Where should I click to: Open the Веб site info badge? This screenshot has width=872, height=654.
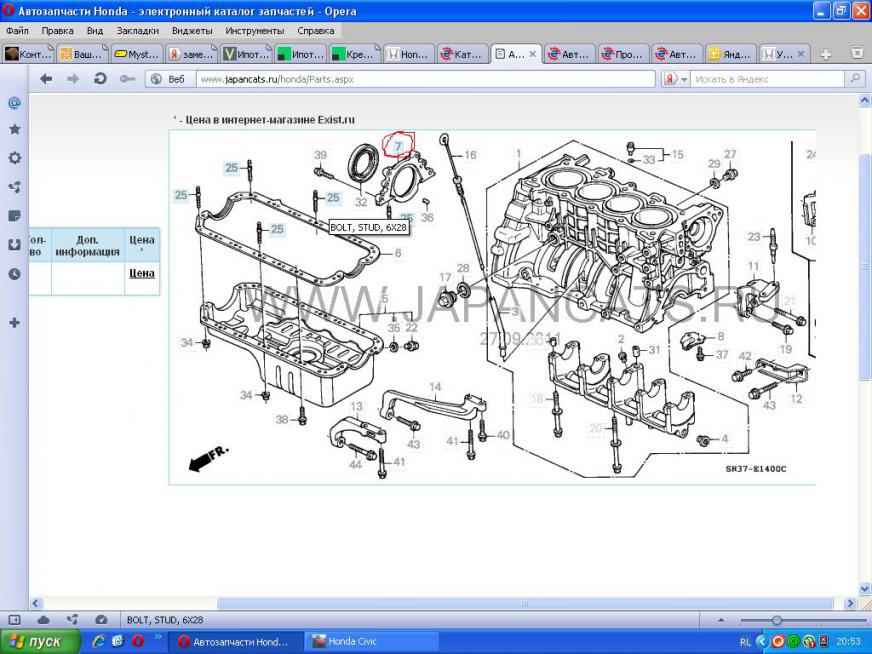(x=171, y=79)
